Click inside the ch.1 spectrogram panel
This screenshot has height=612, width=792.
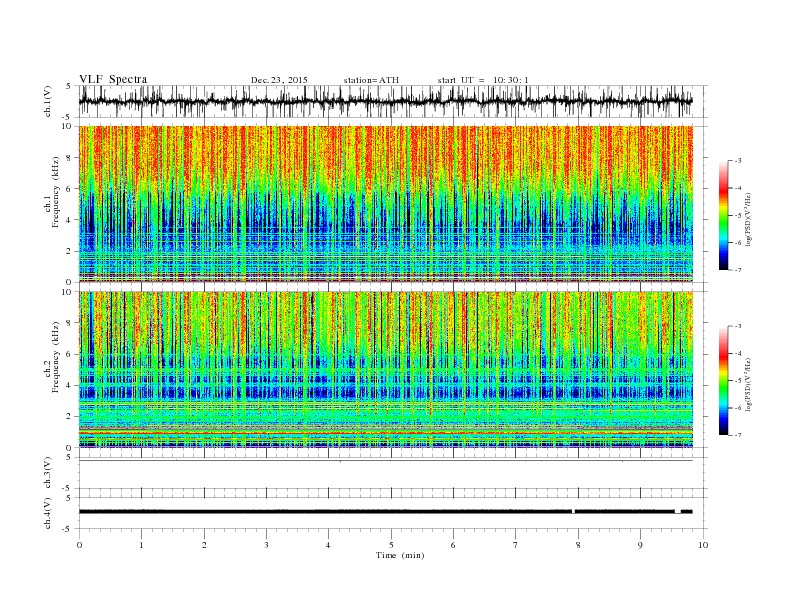(x=385, y=204)
